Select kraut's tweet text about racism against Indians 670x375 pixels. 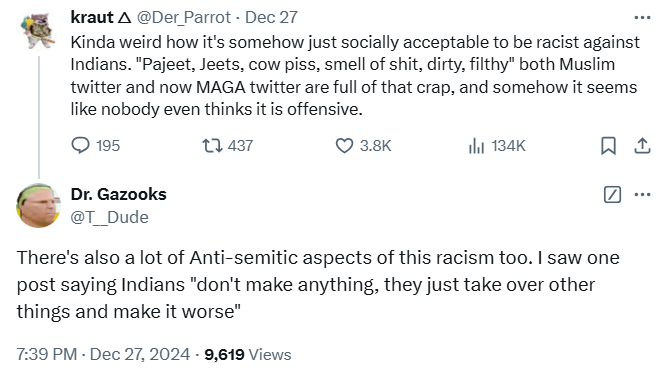pyautogui.click(x=355, y=76)
